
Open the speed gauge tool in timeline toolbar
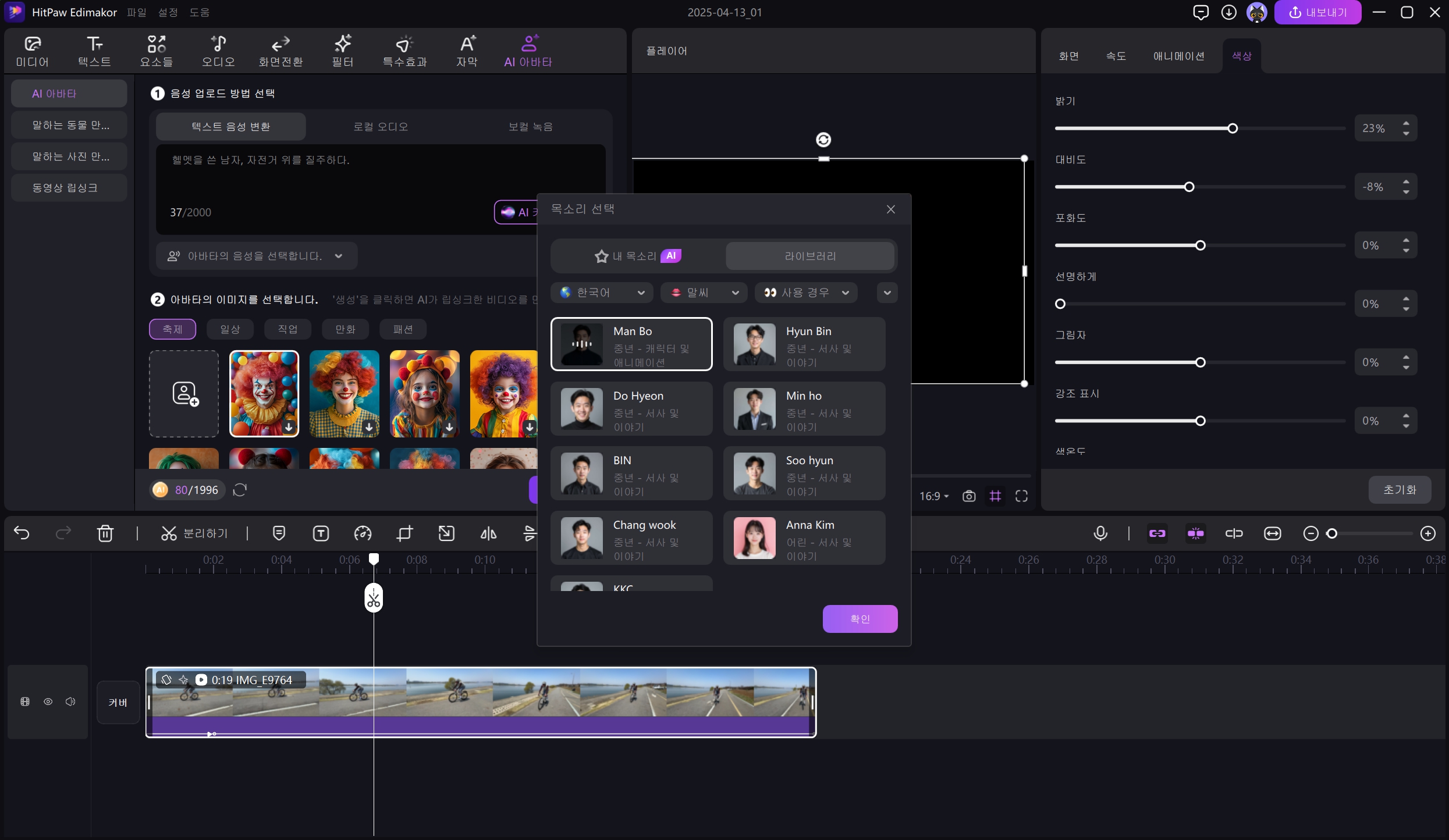[x=363, y=533]
